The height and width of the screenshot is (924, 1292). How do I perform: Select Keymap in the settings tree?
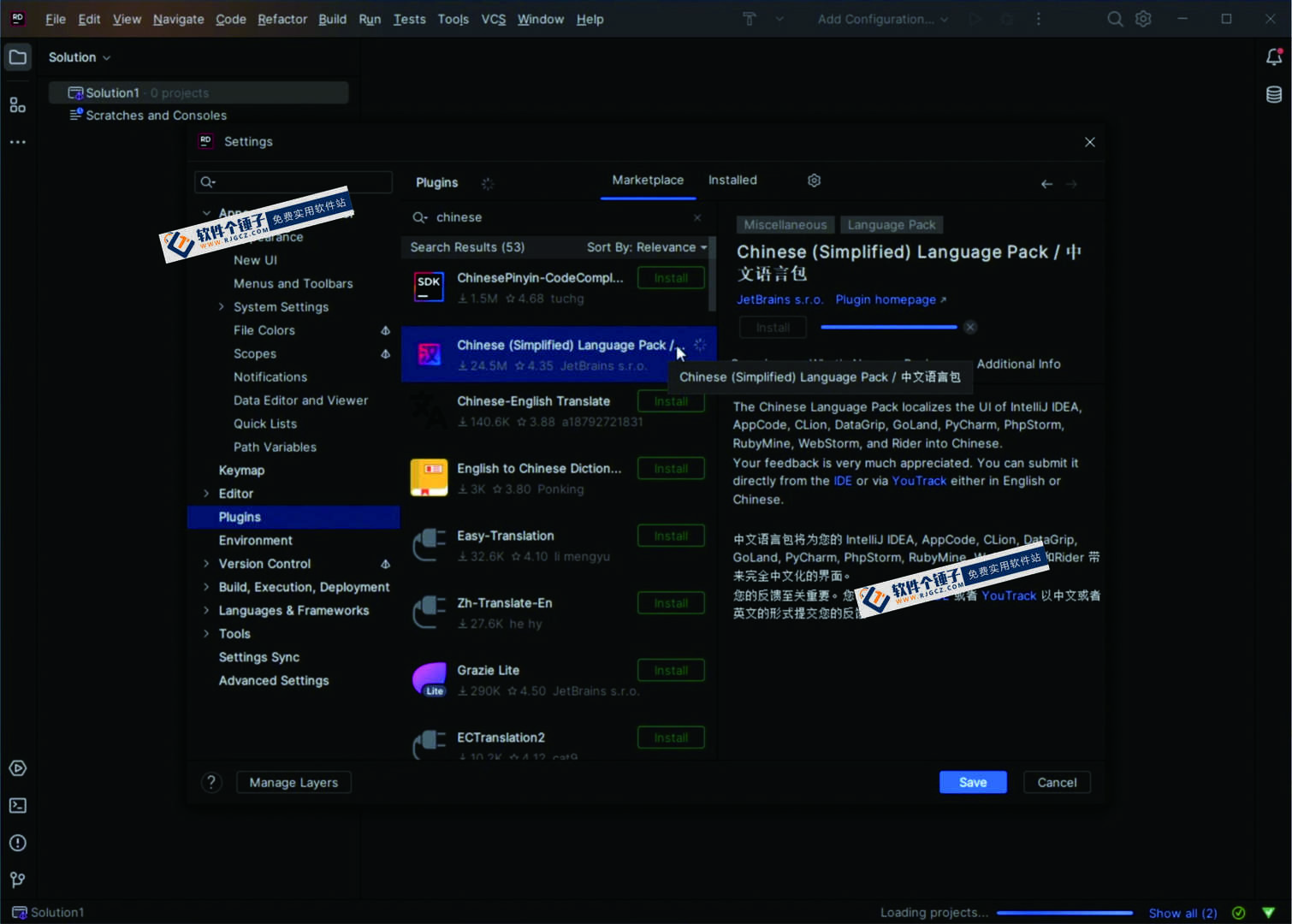tap(241, 471)
